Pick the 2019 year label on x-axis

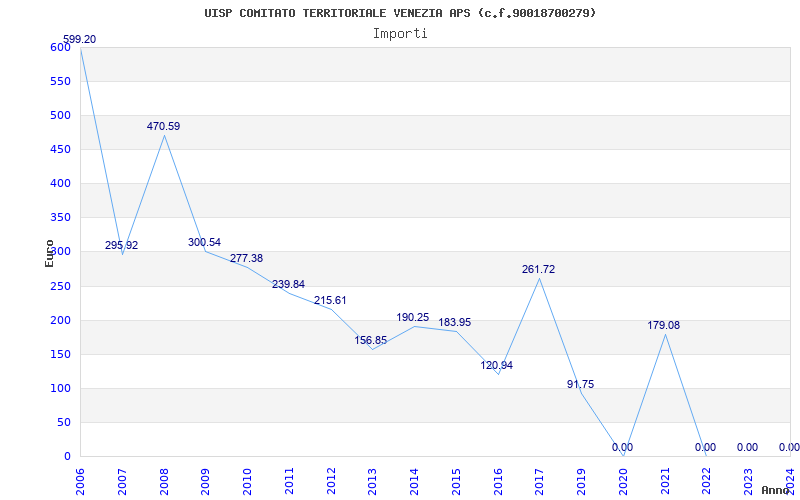coord(582,481)
